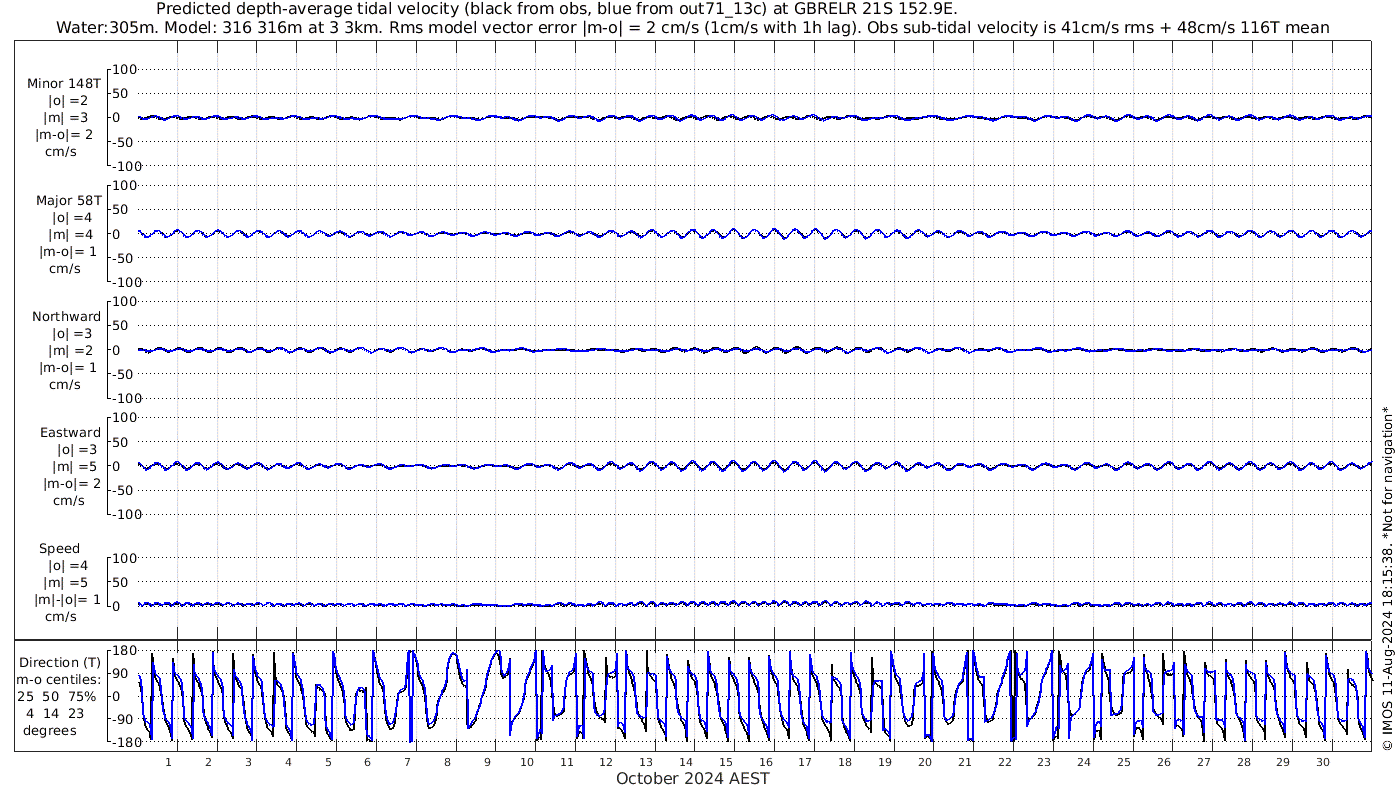Click '|m-o|= 2' in the Eastward panel
The image size is (1400, 800).
71,484
